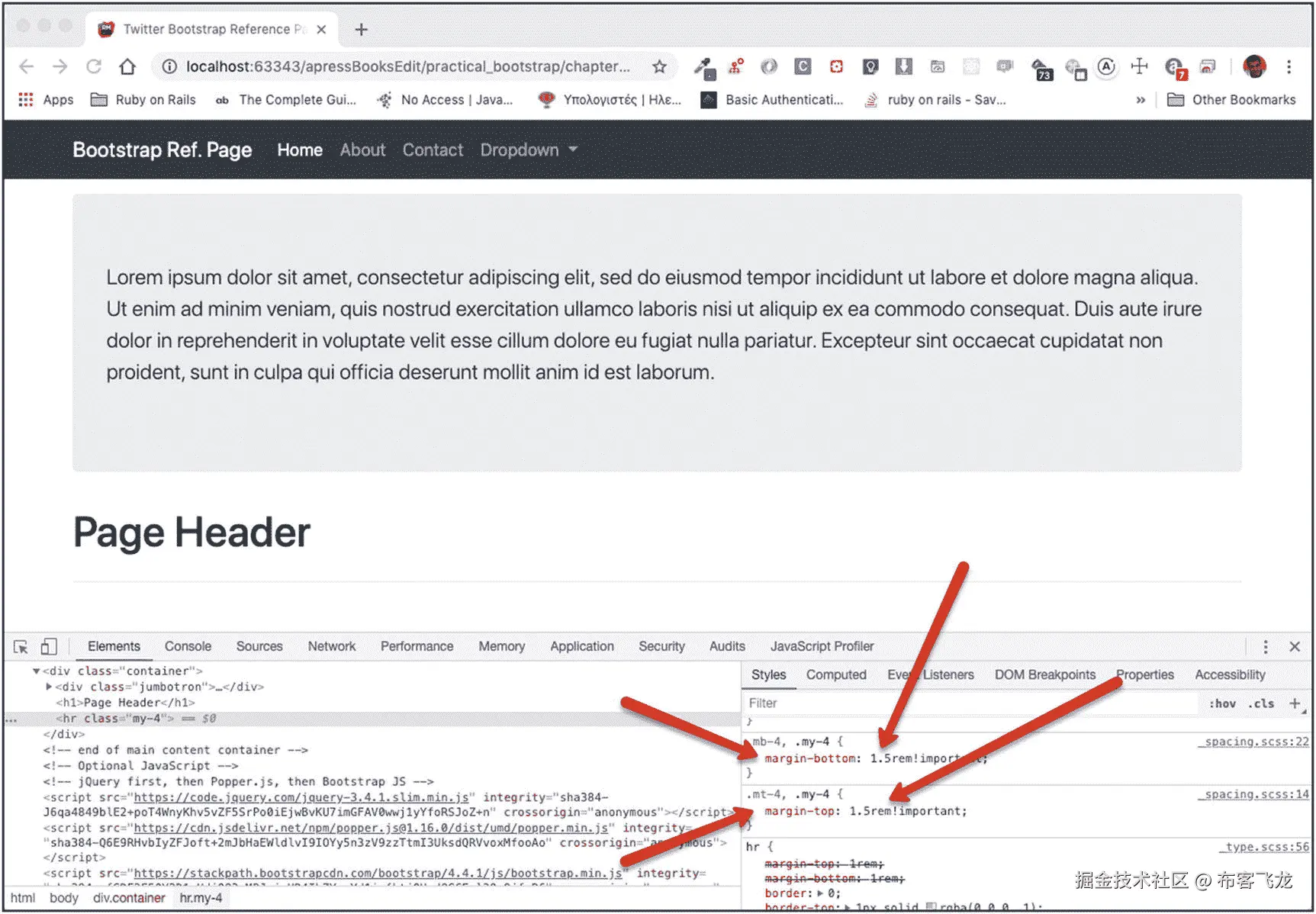
Task: Click the crosshair move extension icon
Action: (1139, 66)
